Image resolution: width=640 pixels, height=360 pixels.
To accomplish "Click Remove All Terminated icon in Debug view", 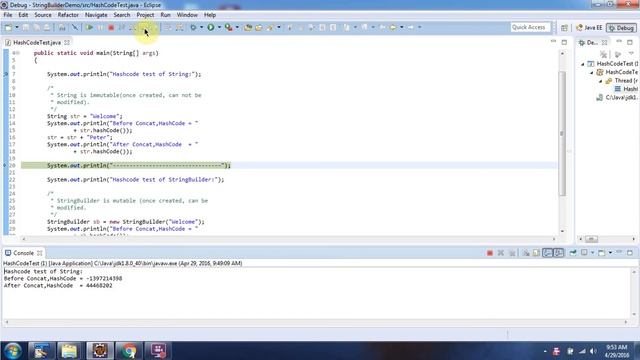I will [604, 54].
